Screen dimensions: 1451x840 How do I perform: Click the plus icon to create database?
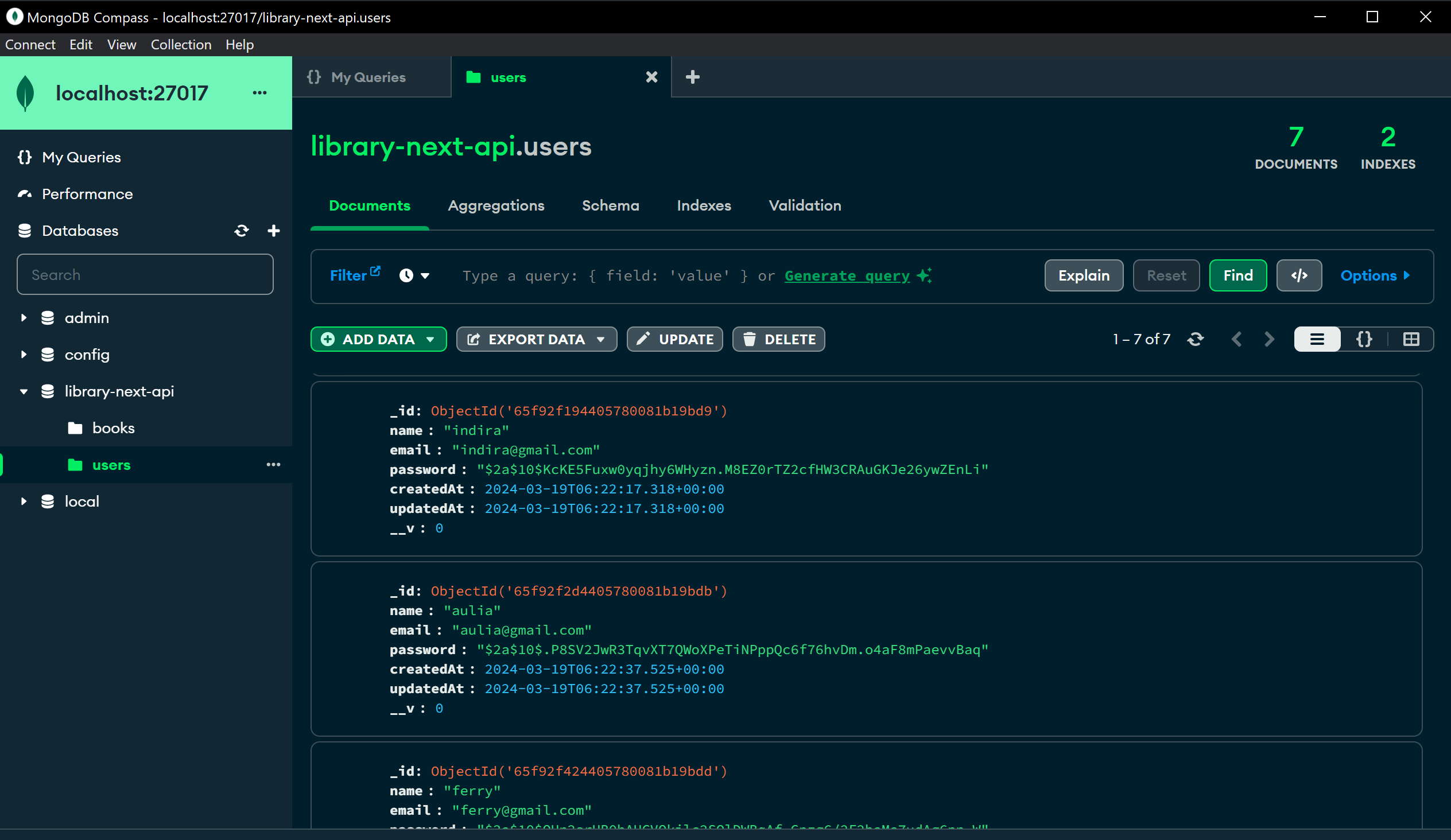274,231
